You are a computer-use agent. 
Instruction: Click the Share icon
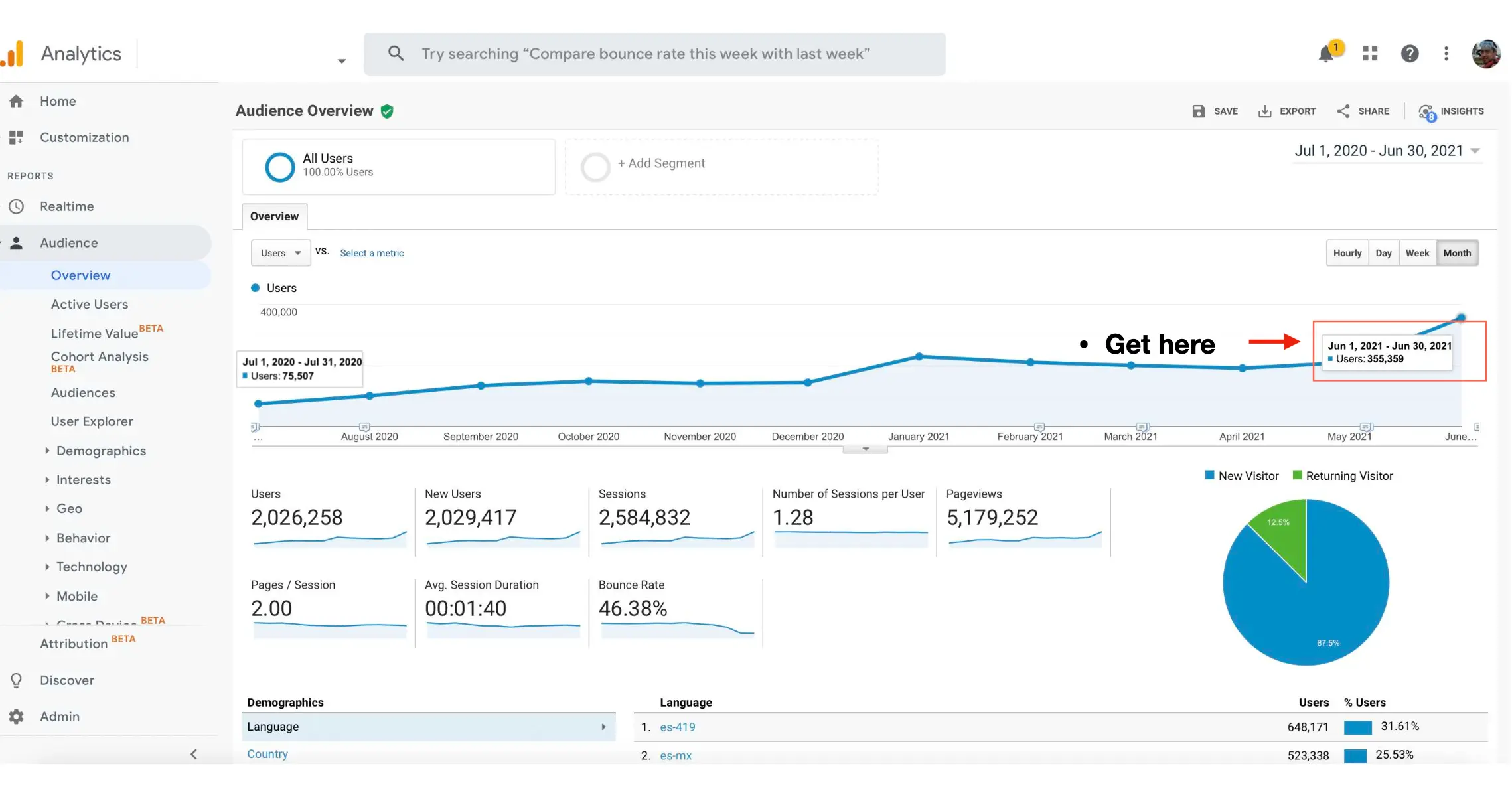click(1343, 111)
